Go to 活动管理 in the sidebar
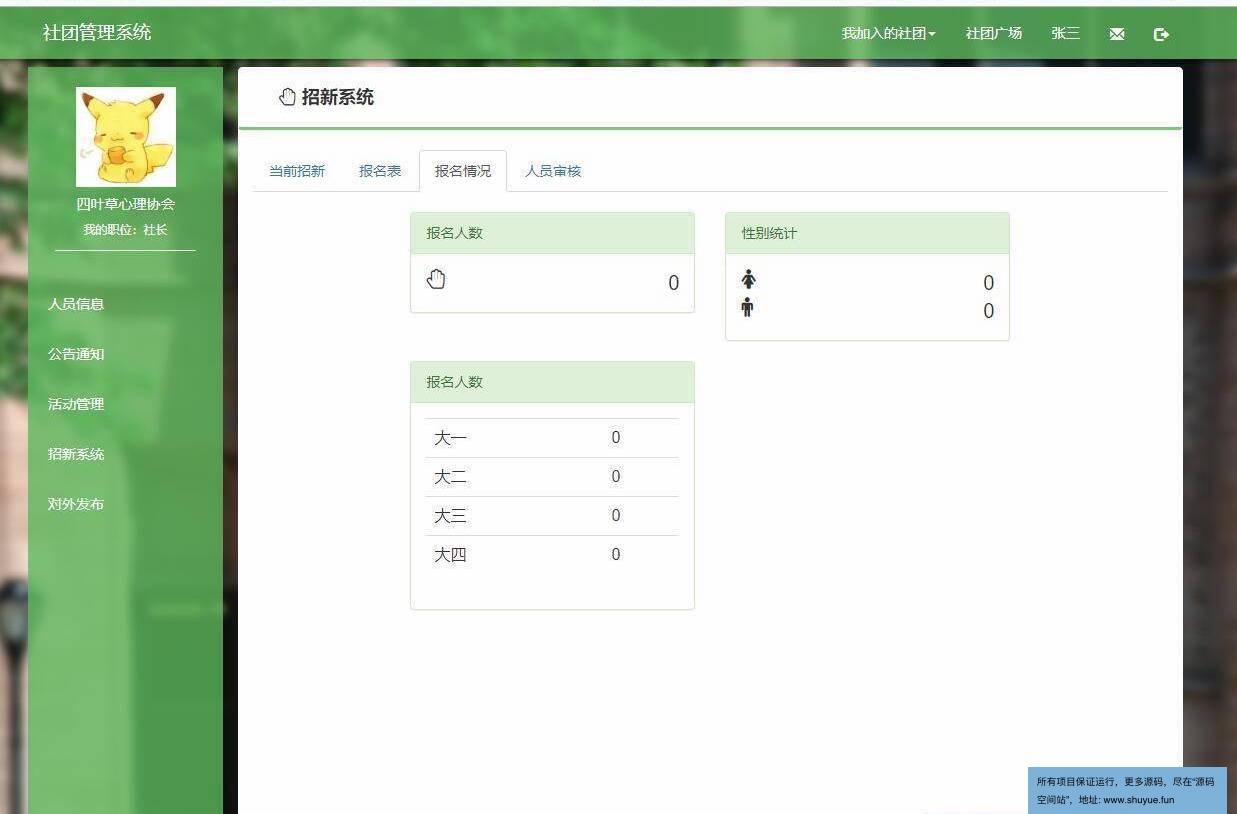The height and width of the screenshot is (814, 1237). 76,404
